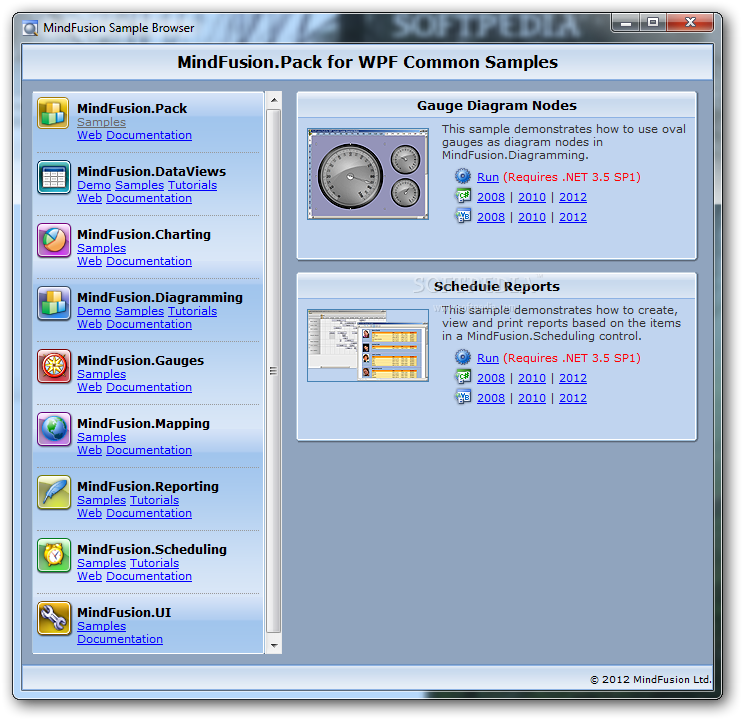Image resolution: width=743 pixels, height=720 pixels.
Task: Open VB 2008 project for Schedule Reports
Action: coord(491,398)
